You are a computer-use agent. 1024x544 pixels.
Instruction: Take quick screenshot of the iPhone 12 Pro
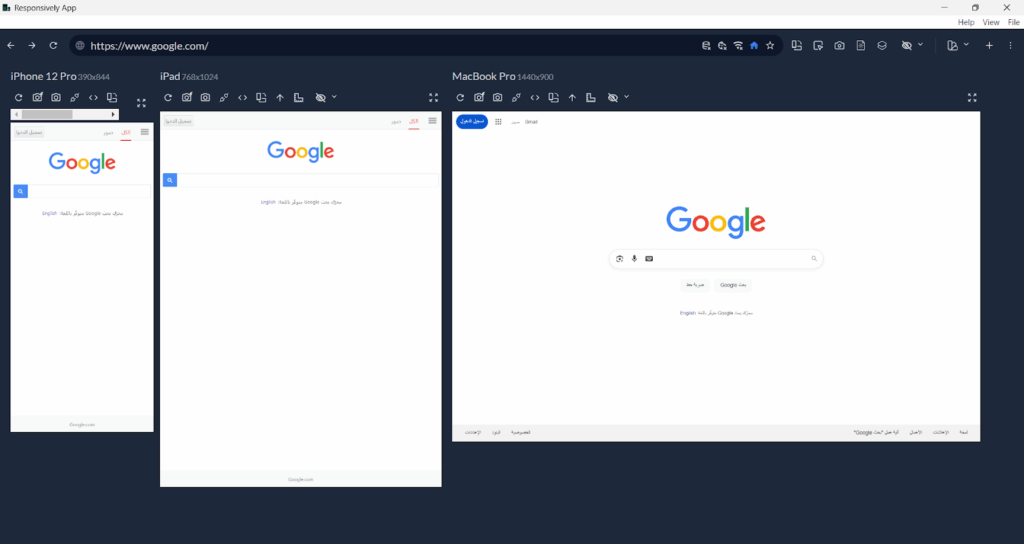[x=37, y=97]
